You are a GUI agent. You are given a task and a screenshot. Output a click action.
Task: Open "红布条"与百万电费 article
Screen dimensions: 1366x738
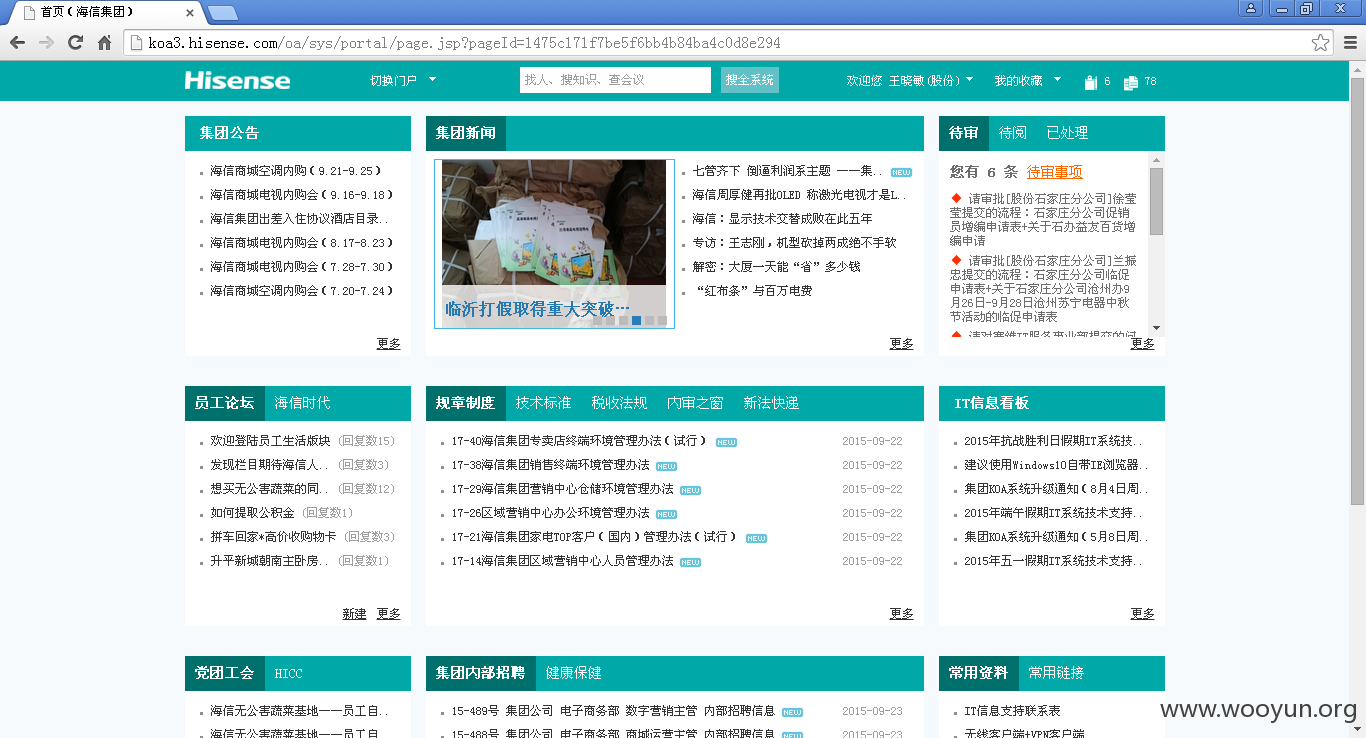pyautogui.click(x=752, y=291)
